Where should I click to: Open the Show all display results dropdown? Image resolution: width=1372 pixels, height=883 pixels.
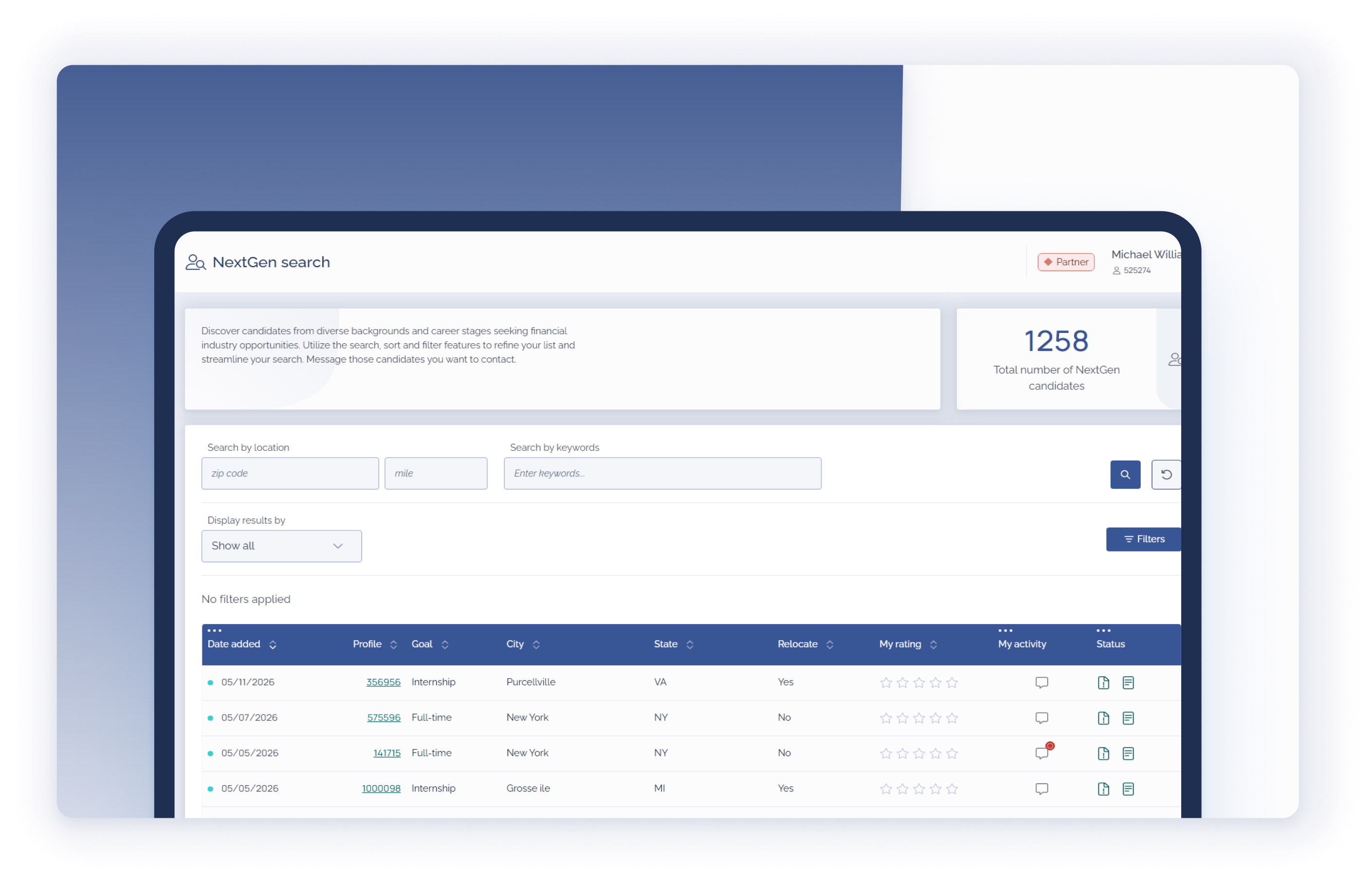(x=281, y=546)
